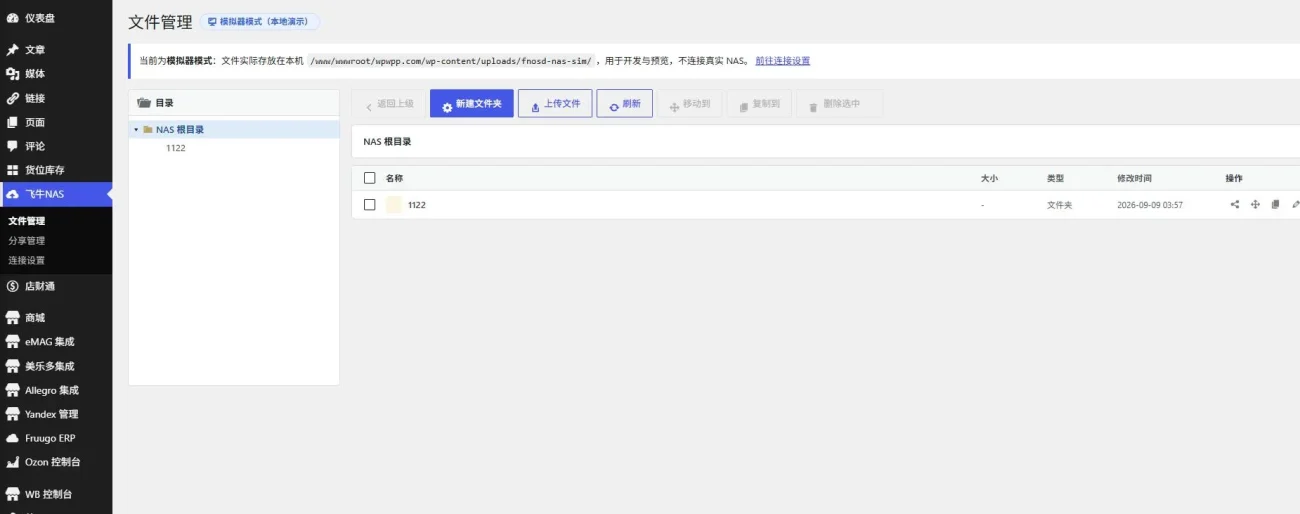Click the copy icon in the 1122 row
The width and height of the screenshot is (1300, 514).
tap(1275, 204)
